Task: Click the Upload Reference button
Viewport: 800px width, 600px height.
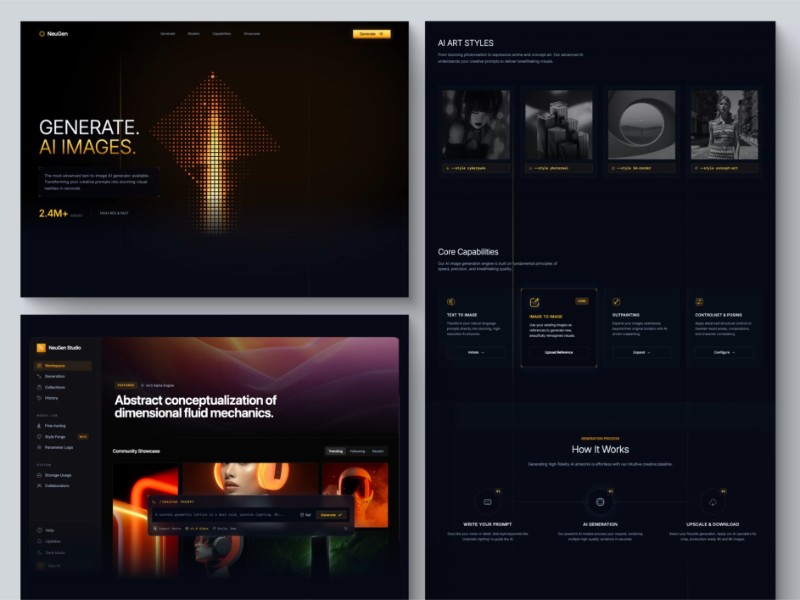Action: click(558, 352)
